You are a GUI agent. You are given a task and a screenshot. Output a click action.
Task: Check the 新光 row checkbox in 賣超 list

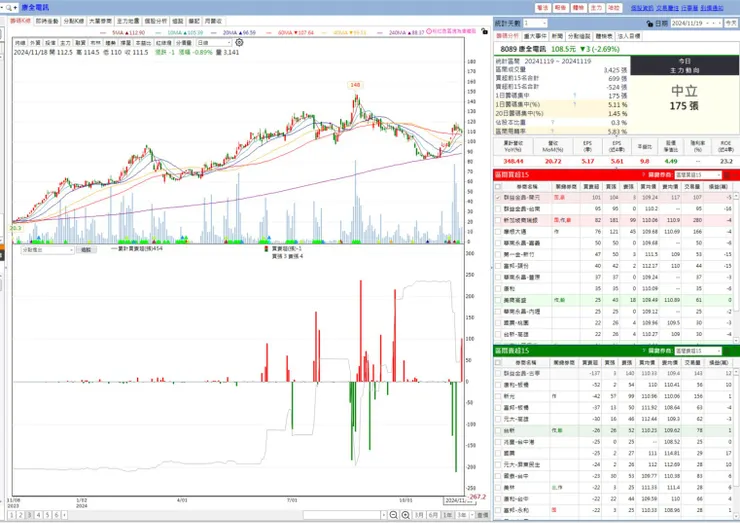coord(498,396)
